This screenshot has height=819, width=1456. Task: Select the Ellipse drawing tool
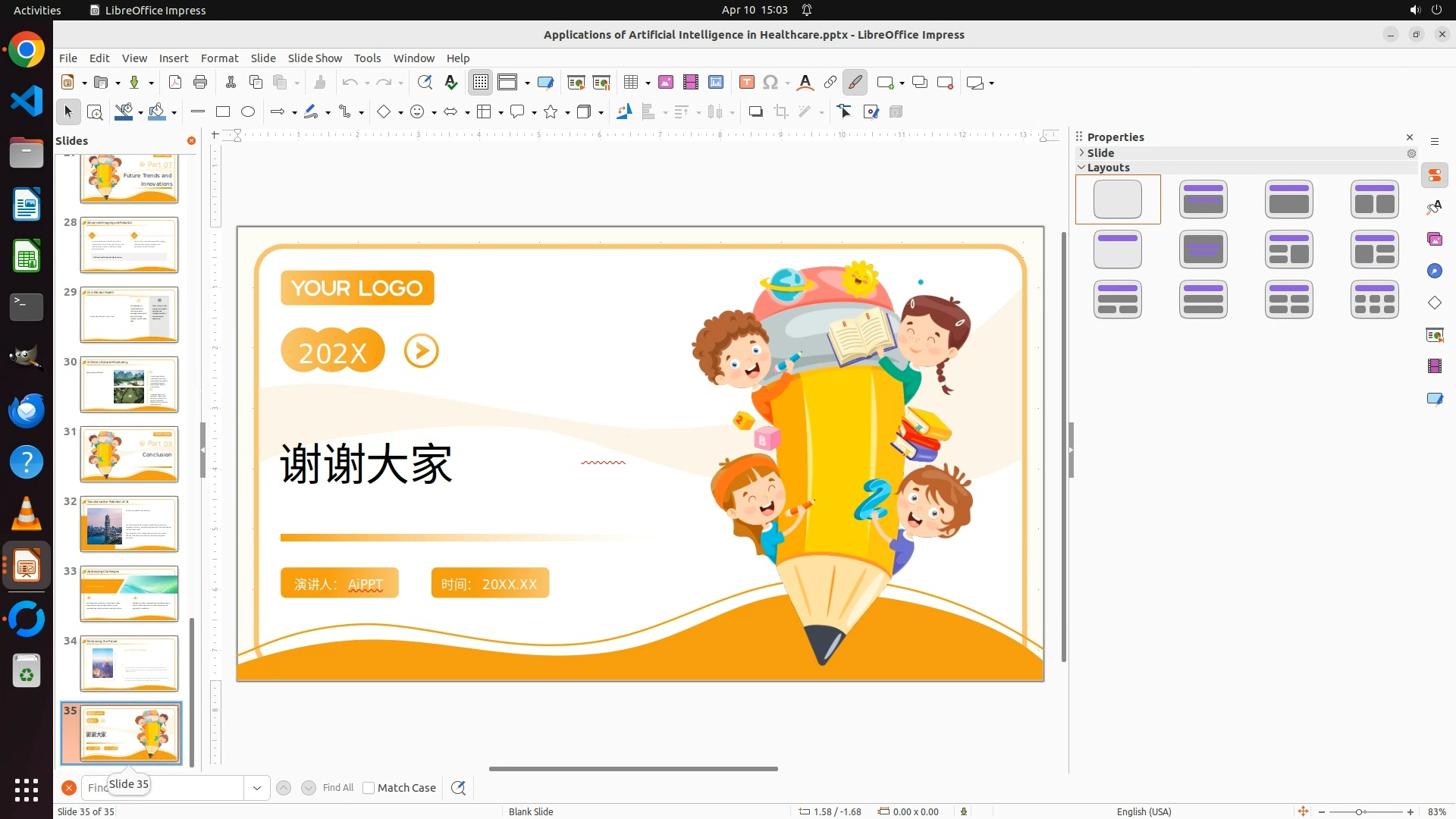click(x=248, y=112)
